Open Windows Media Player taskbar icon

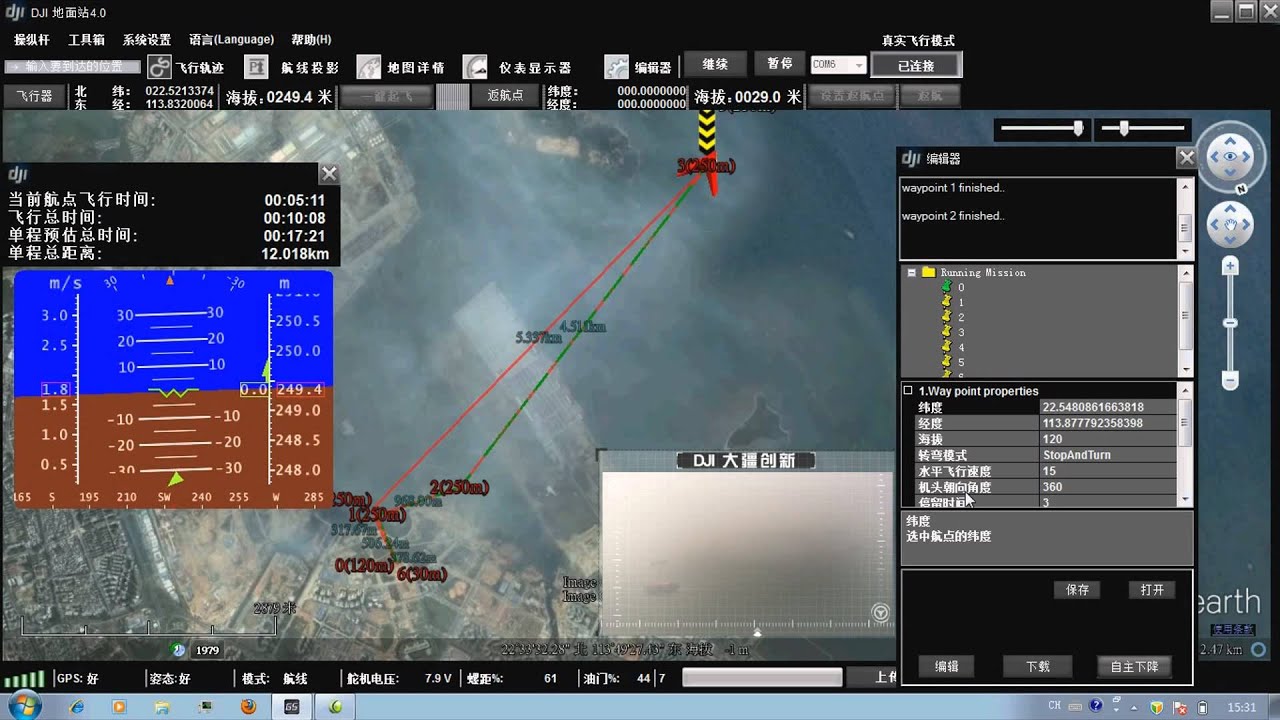120,706
